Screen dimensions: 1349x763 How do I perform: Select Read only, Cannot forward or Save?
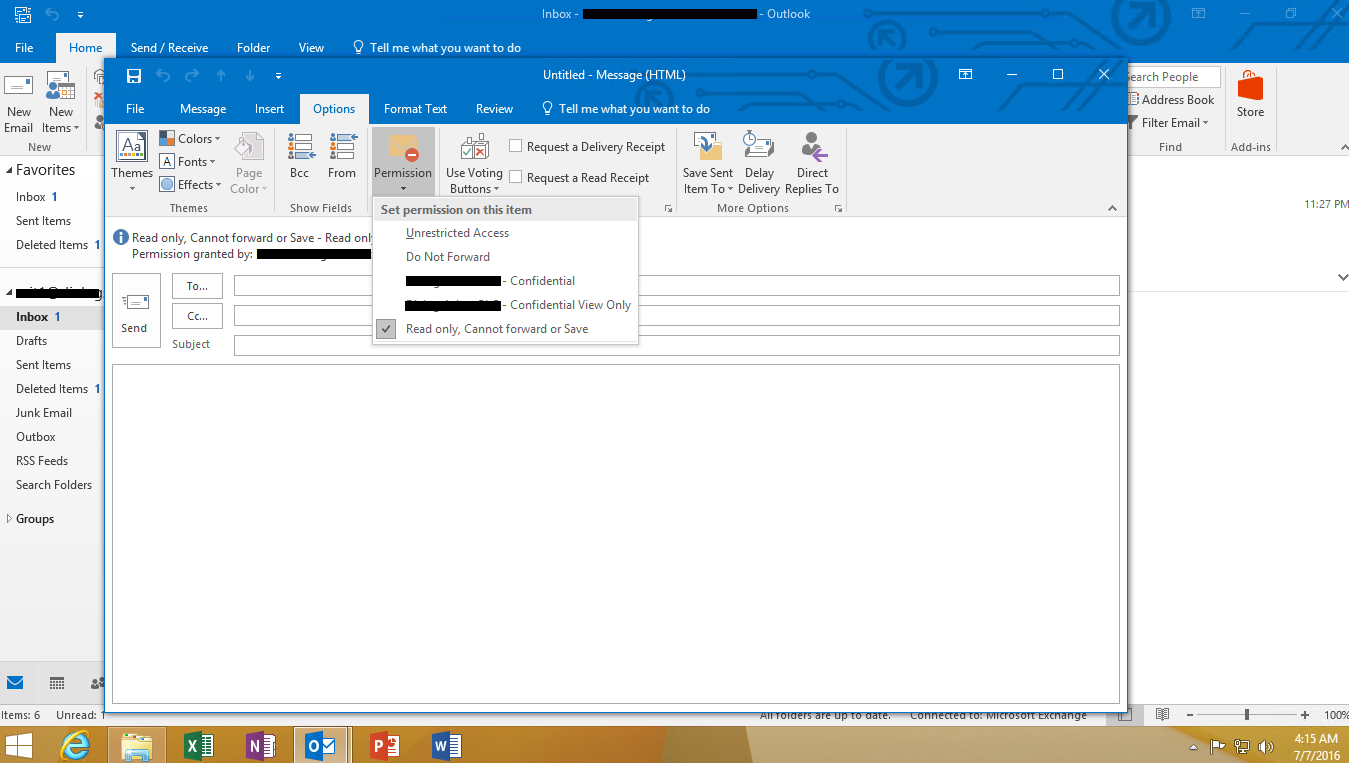pos(505,329)
